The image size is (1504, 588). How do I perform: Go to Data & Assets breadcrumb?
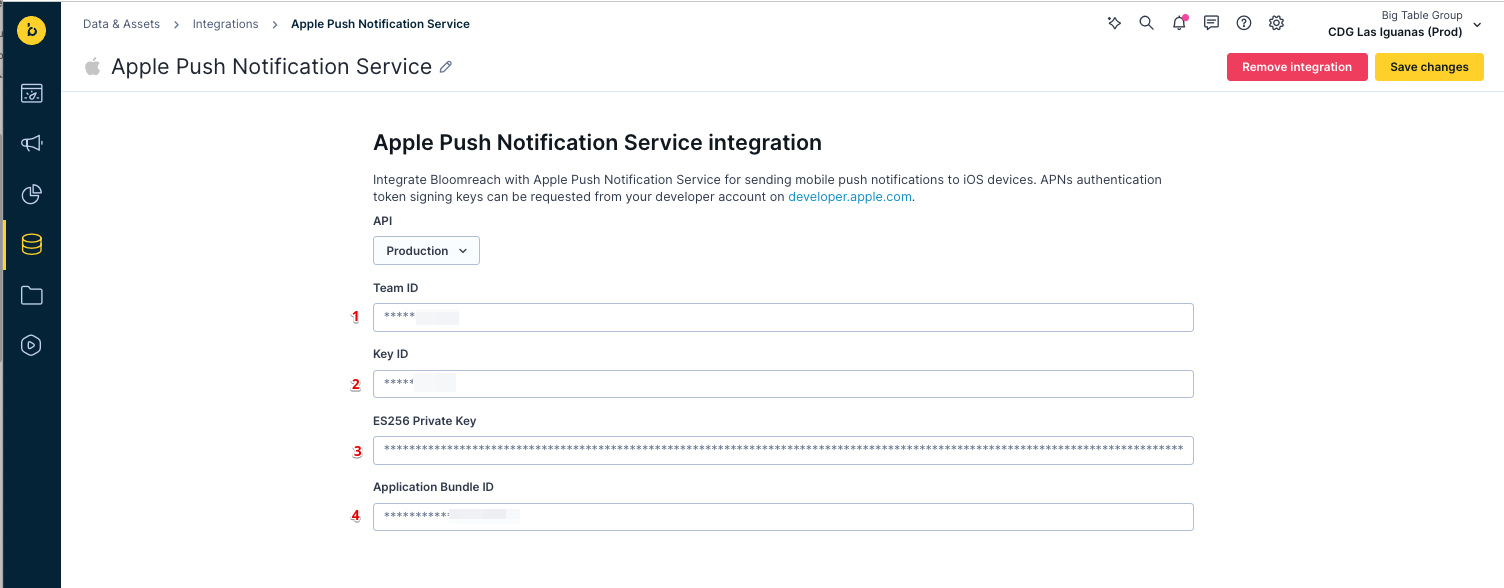point(121,24)
